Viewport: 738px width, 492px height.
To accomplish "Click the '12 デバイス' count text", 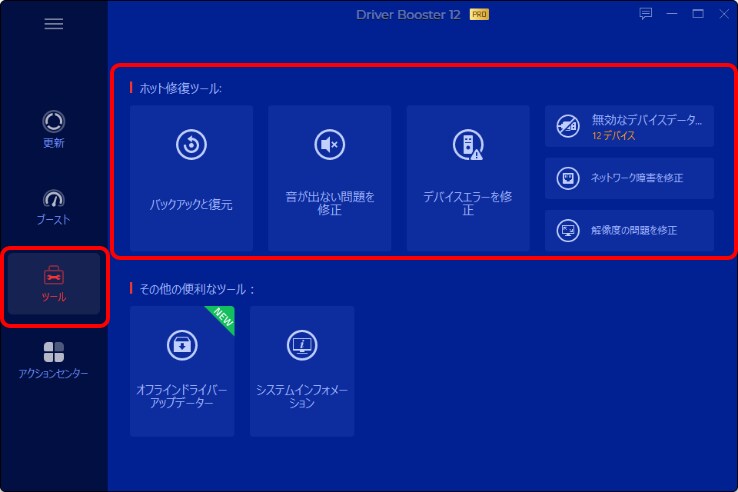I will click(x=613, y=136).
